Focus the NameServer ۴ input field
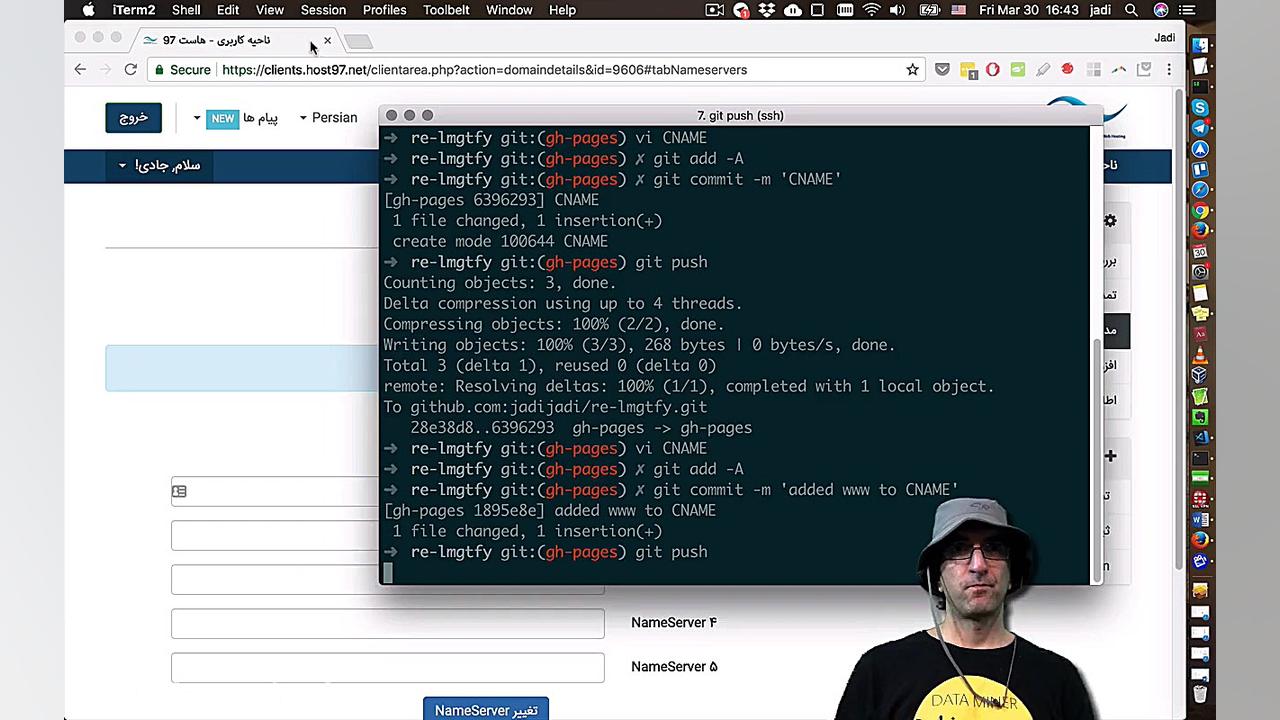The height and width of the screenshot is (720, 1280). [x=388, y=623]
